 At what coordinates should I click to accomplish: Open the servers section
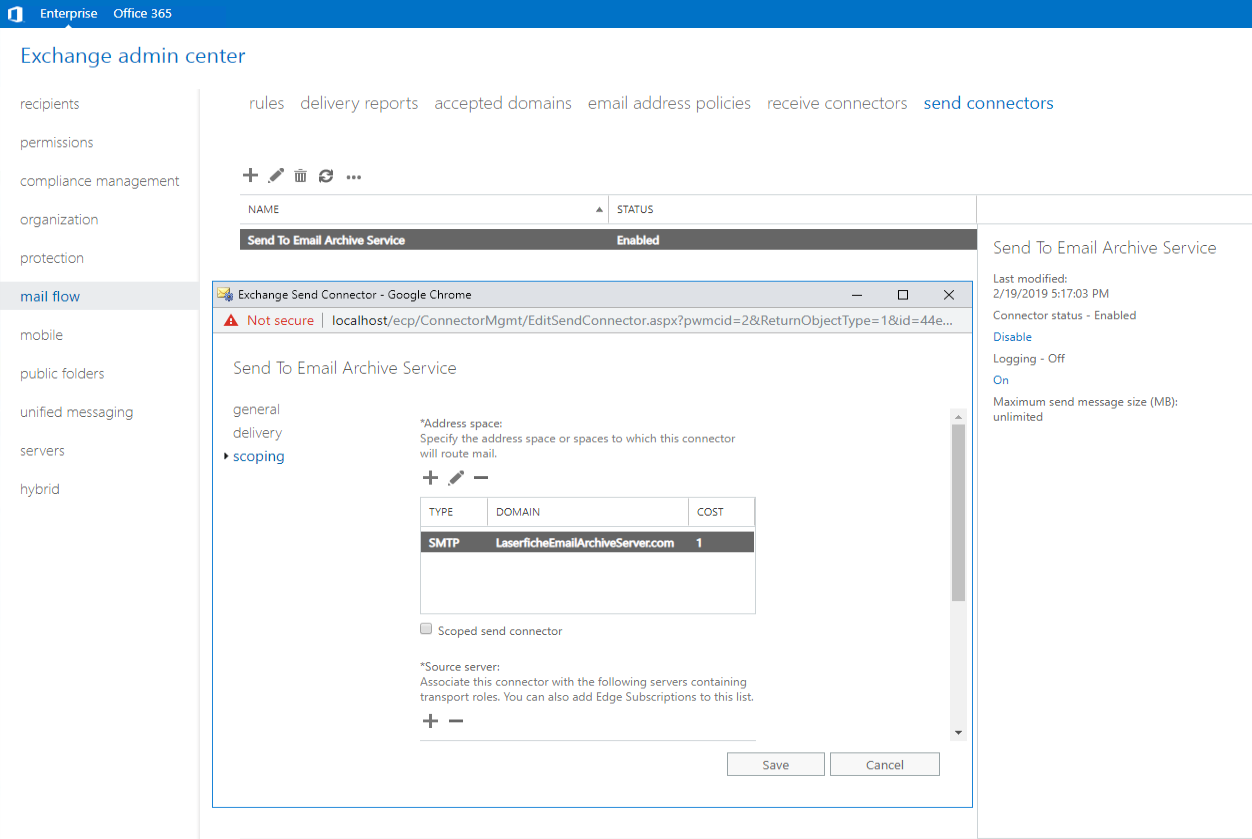[x=42, y=451]
